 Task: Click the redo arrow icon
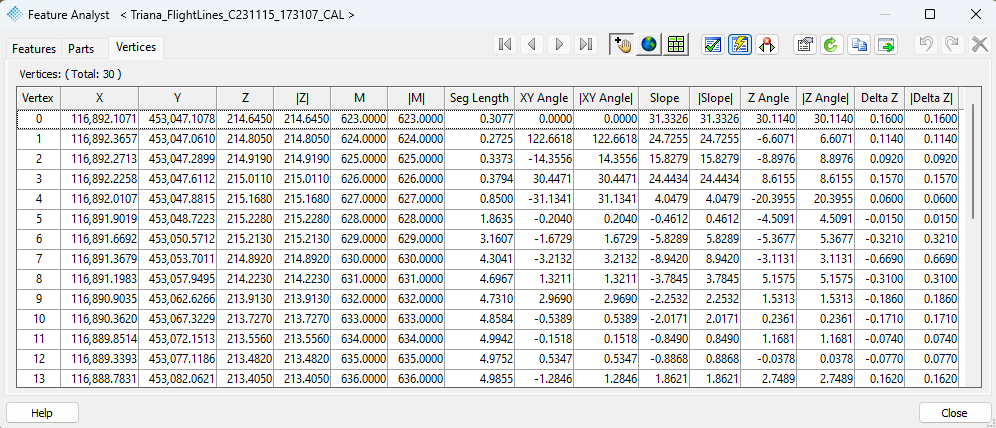952,44
